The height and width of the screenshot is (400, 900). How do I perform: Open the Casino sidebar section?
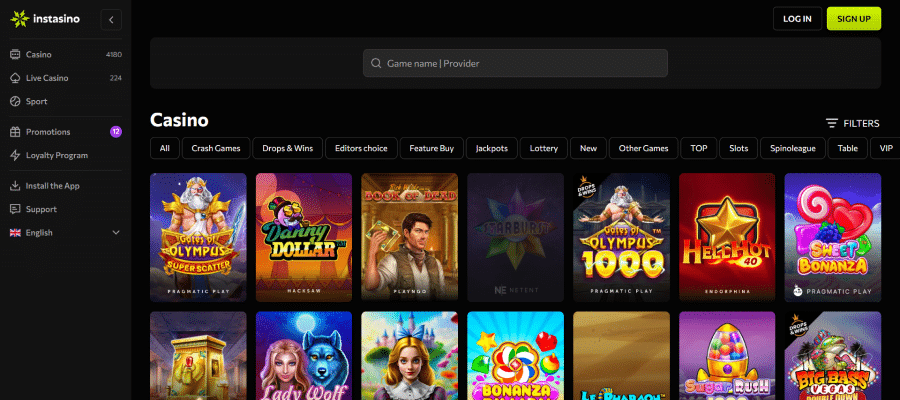pos(65,55)
